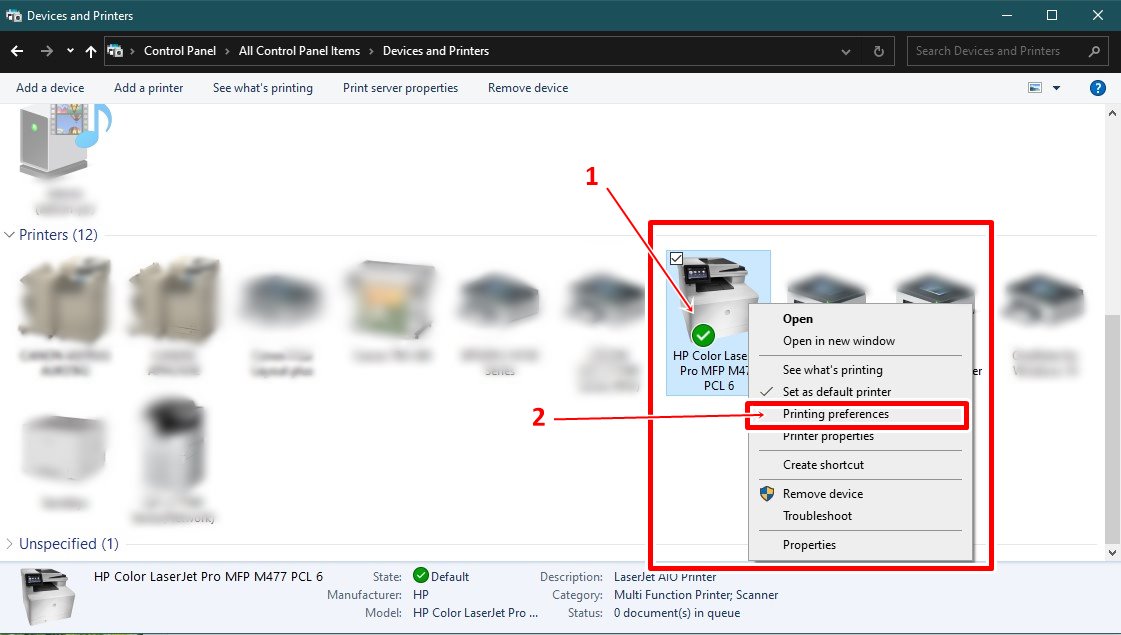Click the description 'LaserJet AIO Printer'
The height and width of the screenshot is (635, 1121).
click(665, 576)
